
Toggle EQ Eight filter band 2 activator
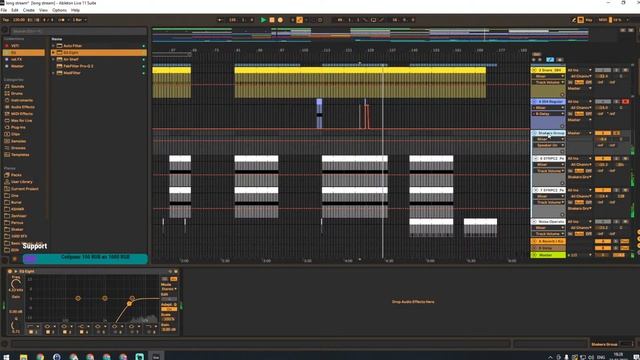point(48,332)
